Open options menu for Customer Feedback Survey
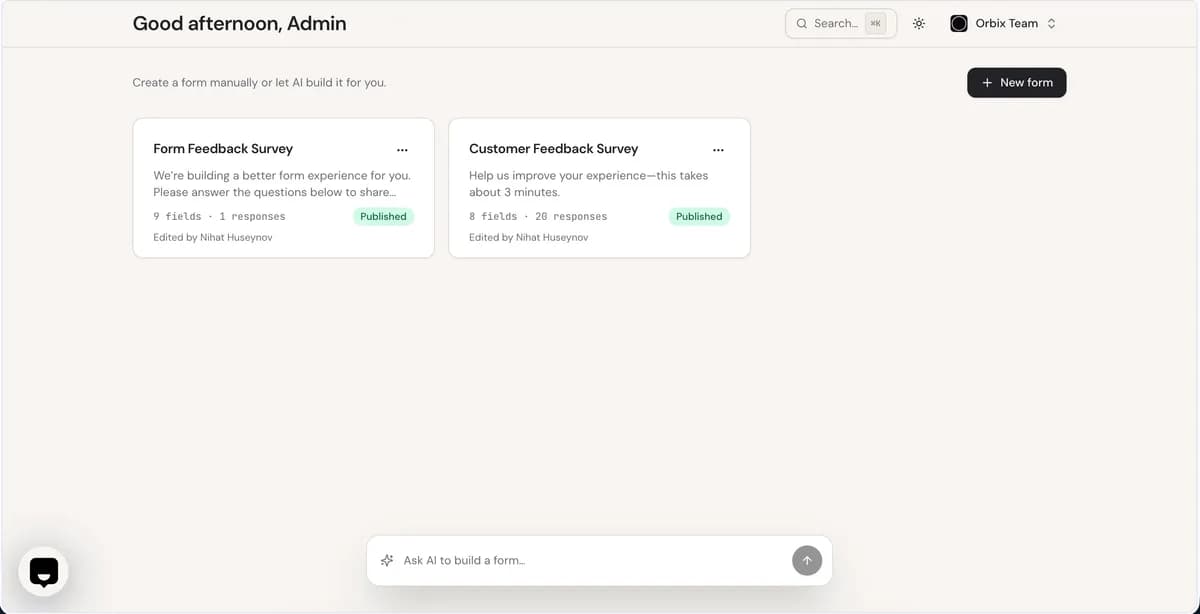This screenshot has width=1200, height=614. [x=718, y=150]
